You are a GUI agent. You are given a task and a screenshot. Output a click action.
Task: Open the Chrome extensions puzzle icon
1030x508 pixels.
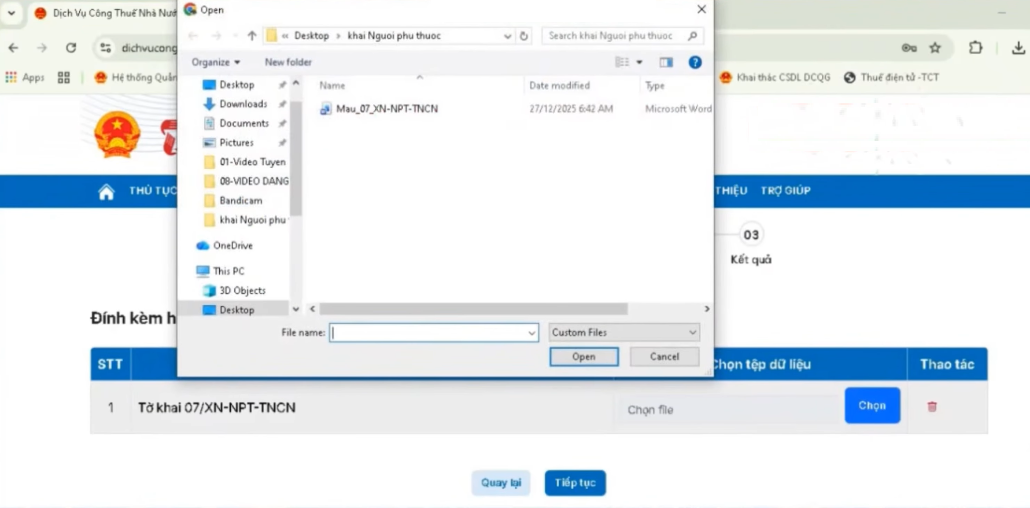coord(976,47)
